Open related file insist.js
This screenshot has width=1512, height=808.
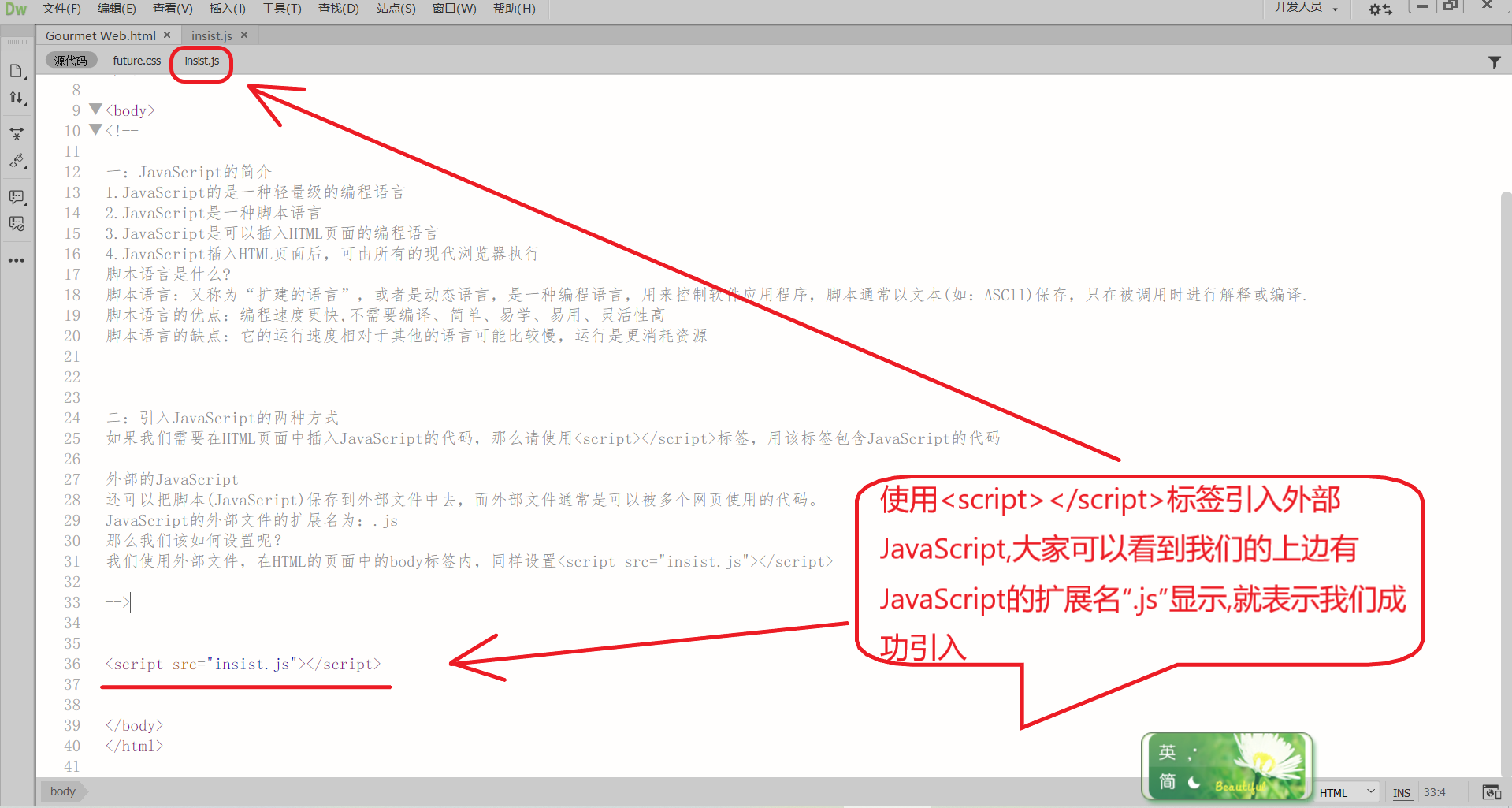click(202, 61)
